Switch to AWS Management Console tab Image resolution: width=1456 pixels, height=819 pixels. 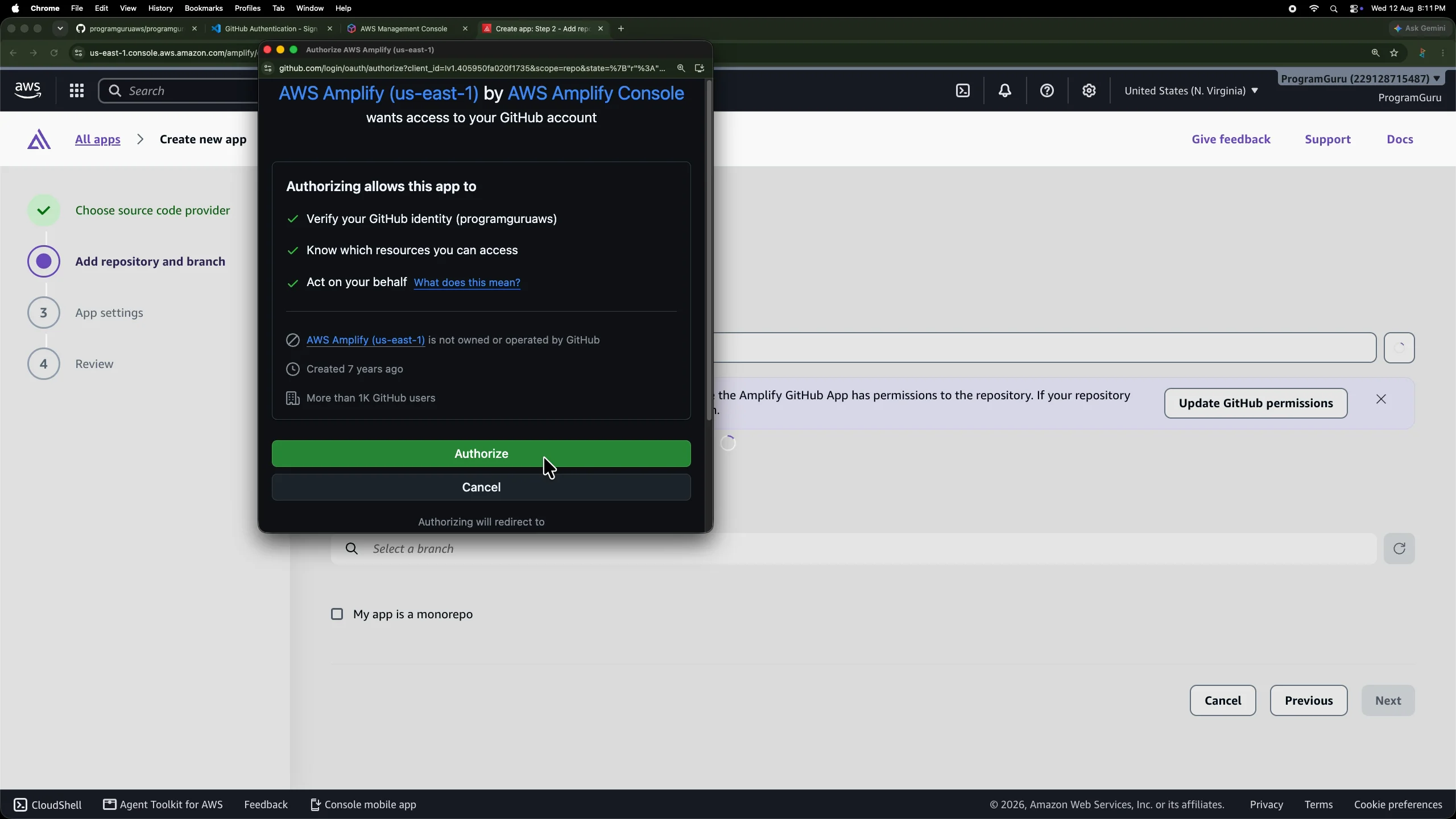click(404, 28)
